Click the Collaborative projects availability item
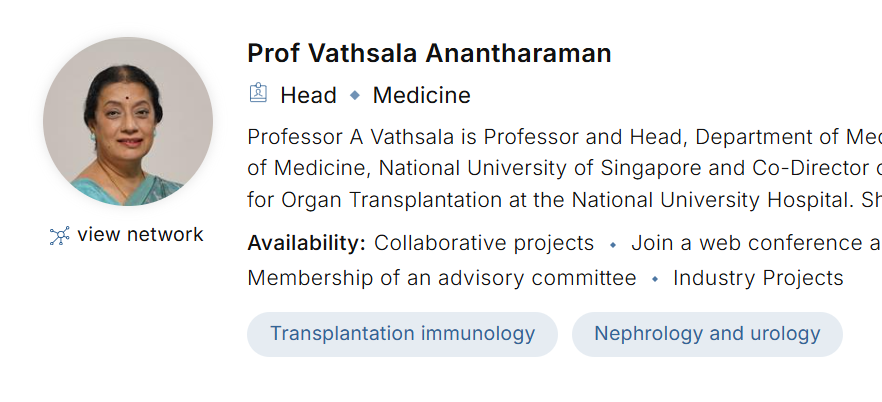Image resolution: width=882 pixels, height=402 pixels. 484,243
